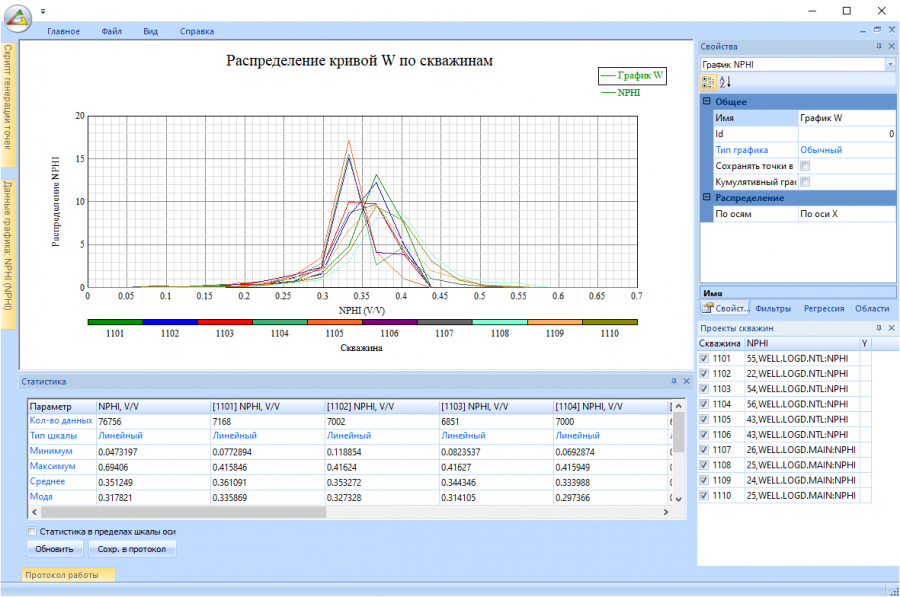The width and height of the screenshot is (900, 597).
Task: Select the Кол-во данных row label
Action: [x=61, y=420]
